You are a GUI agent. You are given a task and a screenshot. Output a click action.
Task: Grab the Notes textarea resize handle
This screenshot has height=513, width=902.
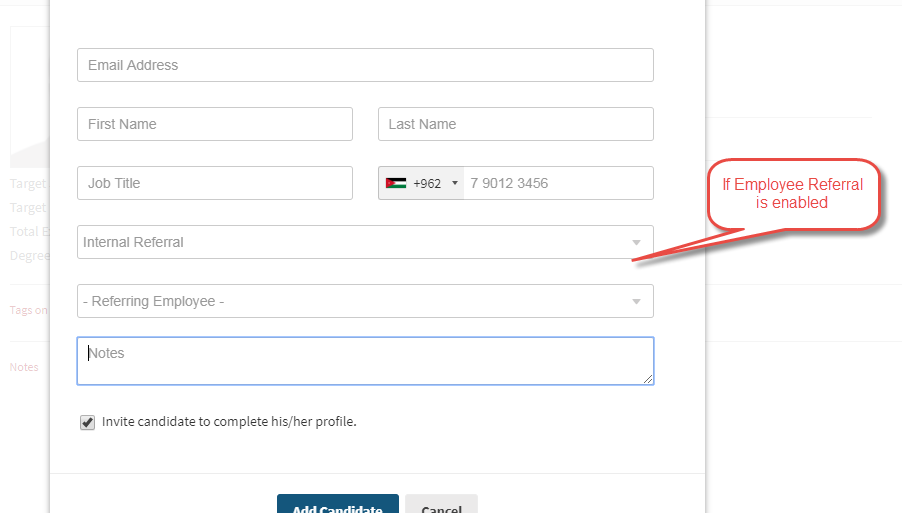tap(648, 379)
